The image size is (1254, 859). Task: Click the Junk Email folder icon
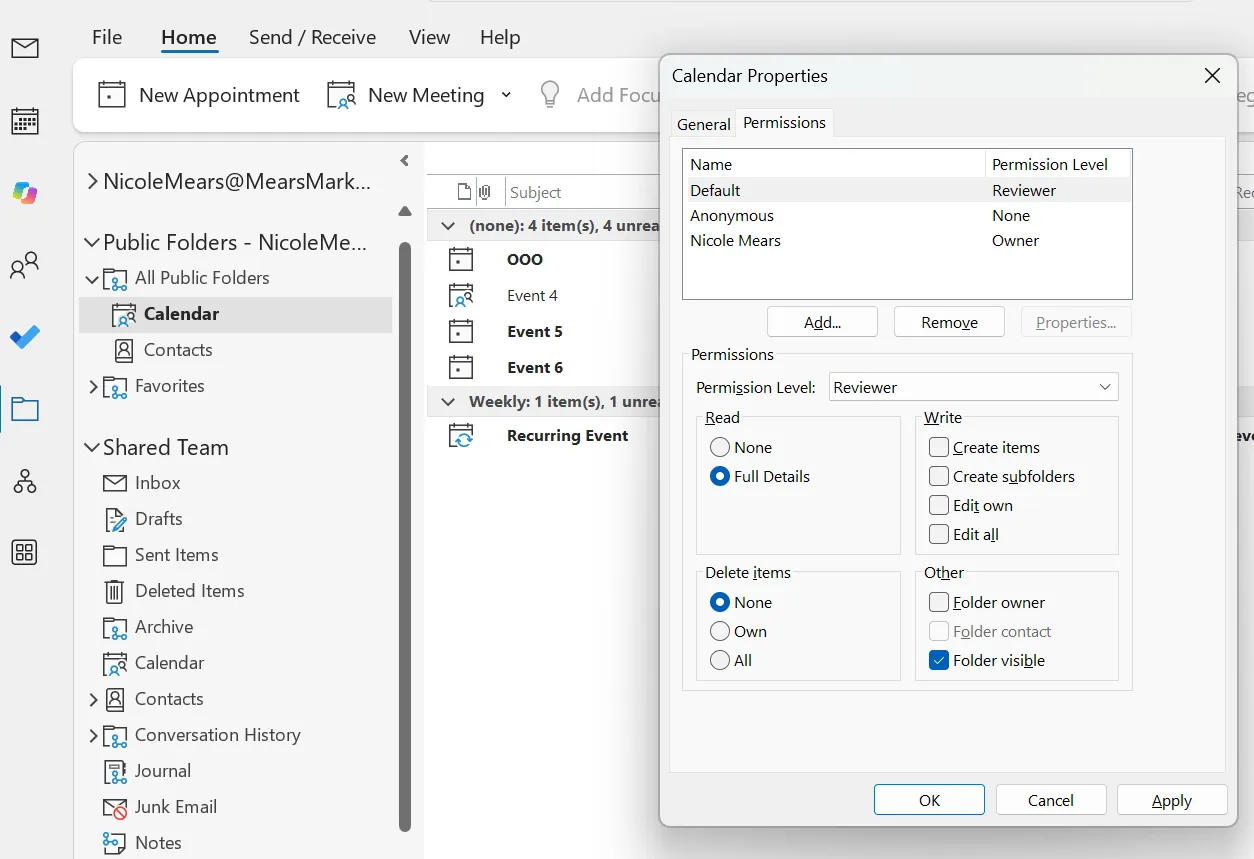[117, 807]
